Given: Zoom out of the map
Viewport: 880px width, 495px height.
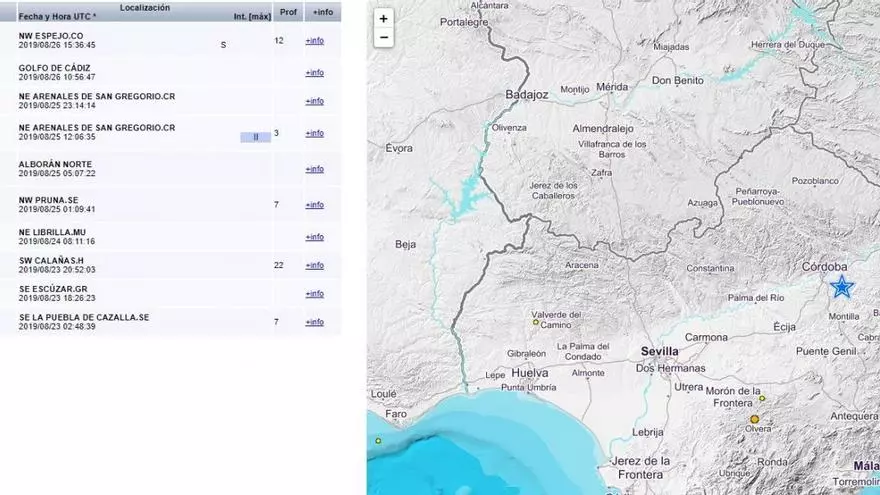Looking at the screenshot, I should pyautogui.click(x=384, y=38).
